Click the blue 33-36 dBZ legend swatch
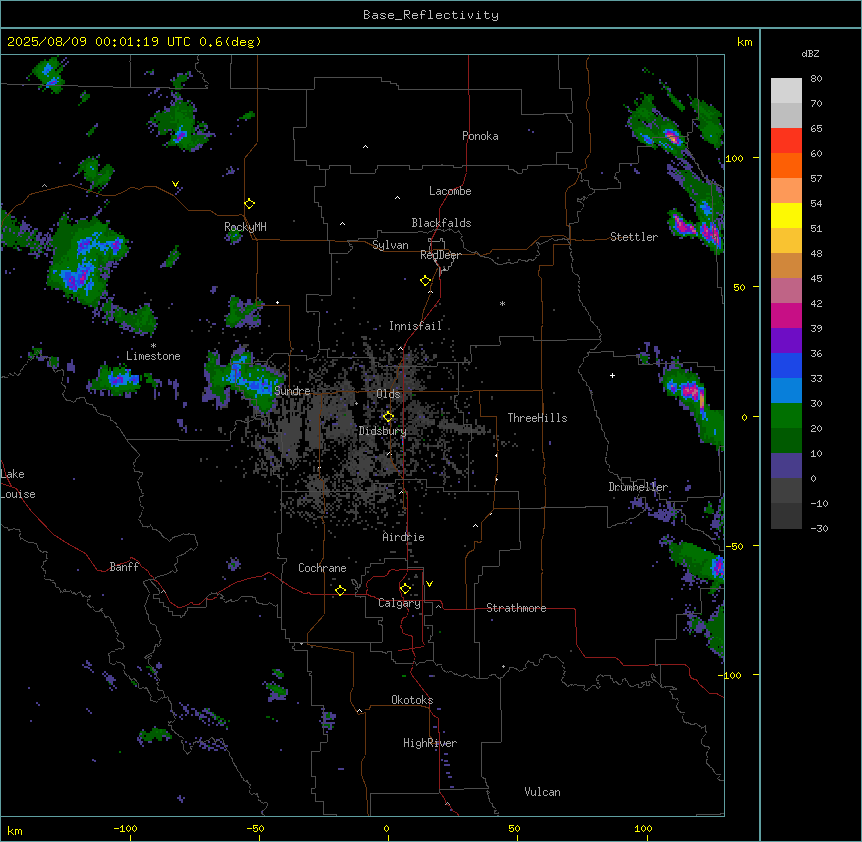The height and width of the screenshot is (842, 862). point(786,365)
